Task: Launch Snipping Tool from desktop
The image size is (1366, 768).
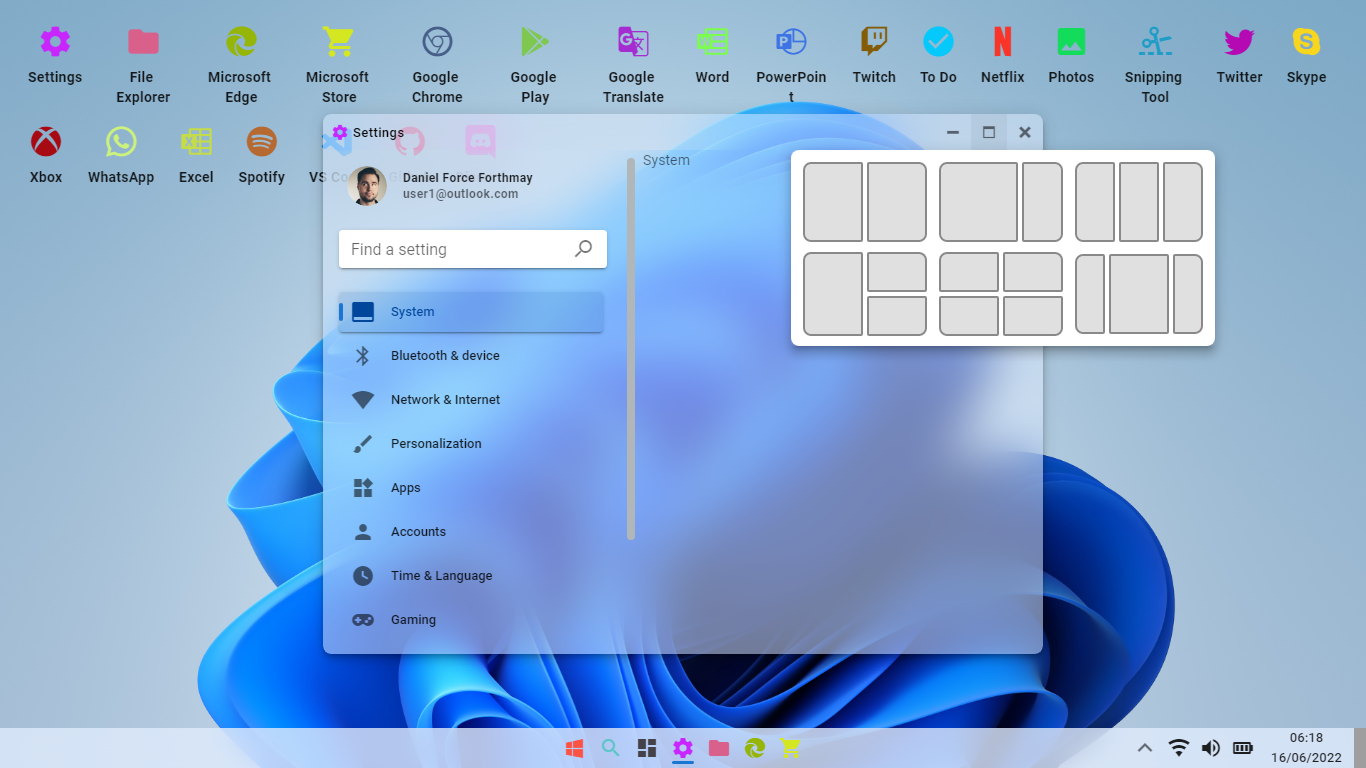Action: (1155, 66)
